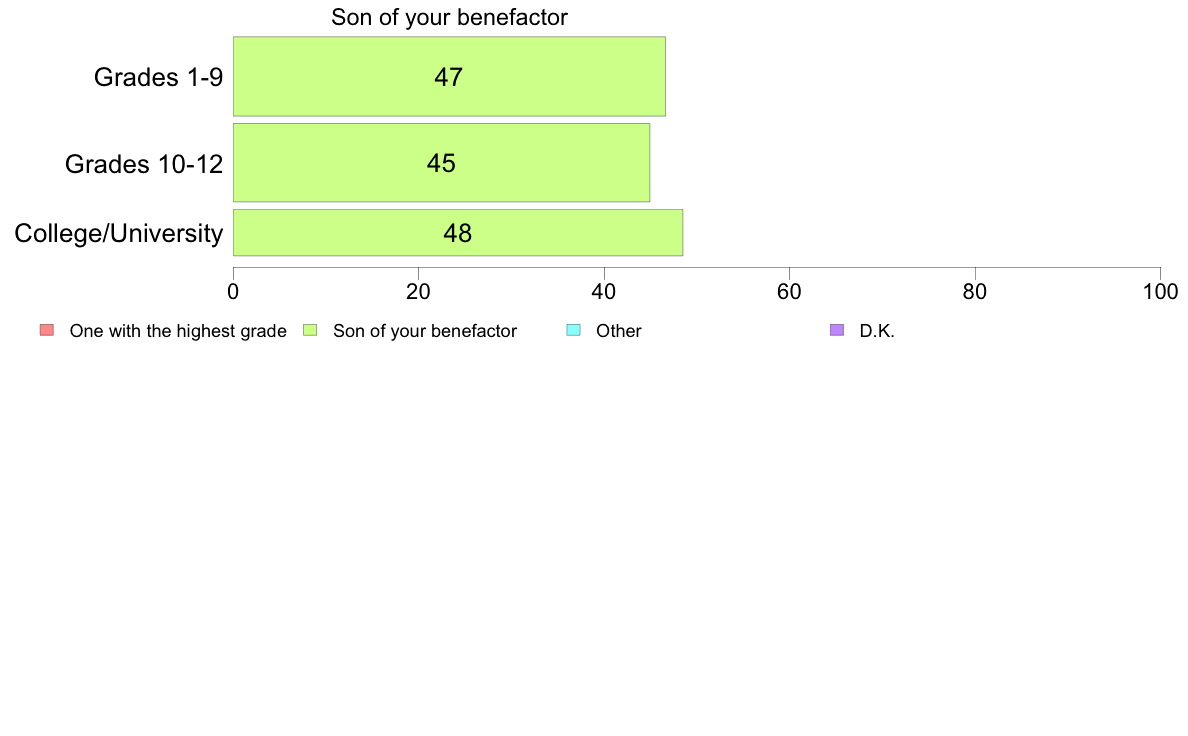This screenshot has height=736, width=1188.
Task: Select the 'One with the highest grade' legend label
Action: (178, 331)
